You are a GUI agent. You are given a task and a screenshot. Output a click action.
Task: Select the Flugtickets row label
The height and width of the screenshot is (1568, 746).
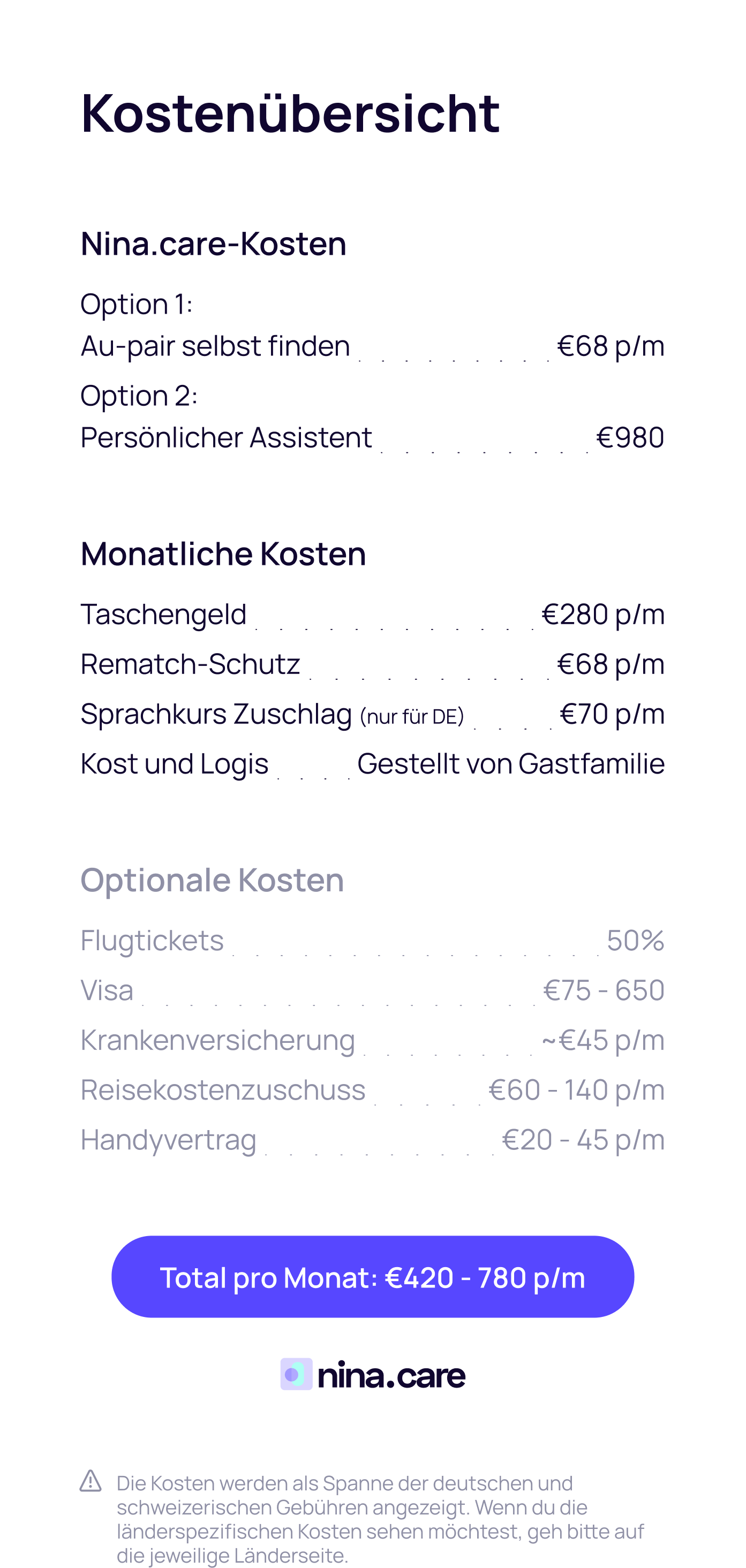152,940
